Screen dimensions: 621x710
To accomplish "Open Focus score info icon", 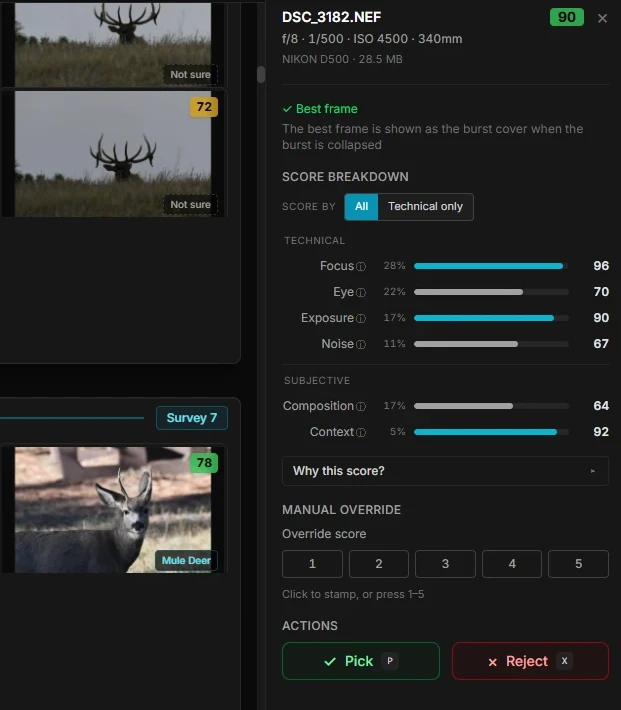I will pyautogui.click(x=361, y=266).
